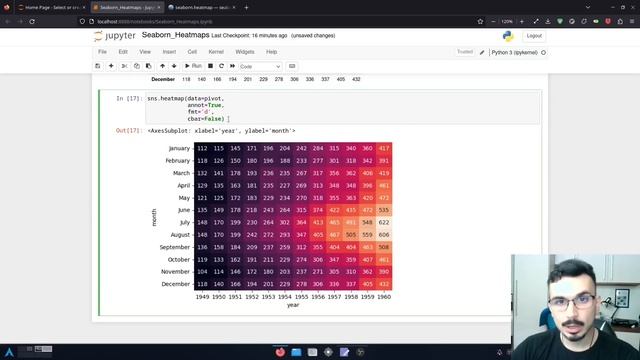This screenshot has width=640, height=360.
Task: Click the In [17] prompt area
Action: point(129,98)
